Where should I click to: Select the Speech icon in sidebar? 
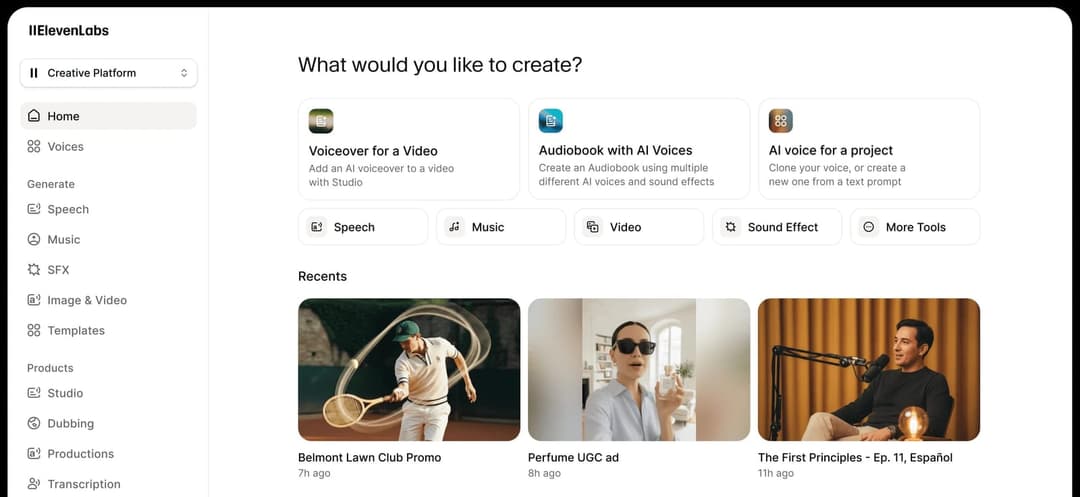tap(34, 209)
